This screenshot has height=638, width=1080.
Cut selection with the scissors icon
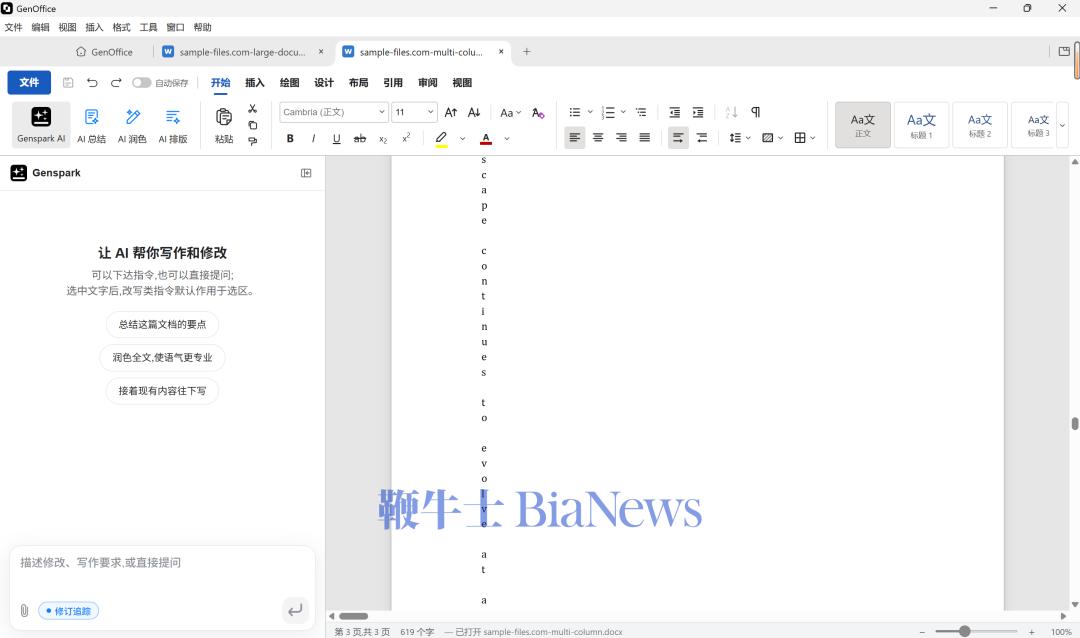click(253, 109)
